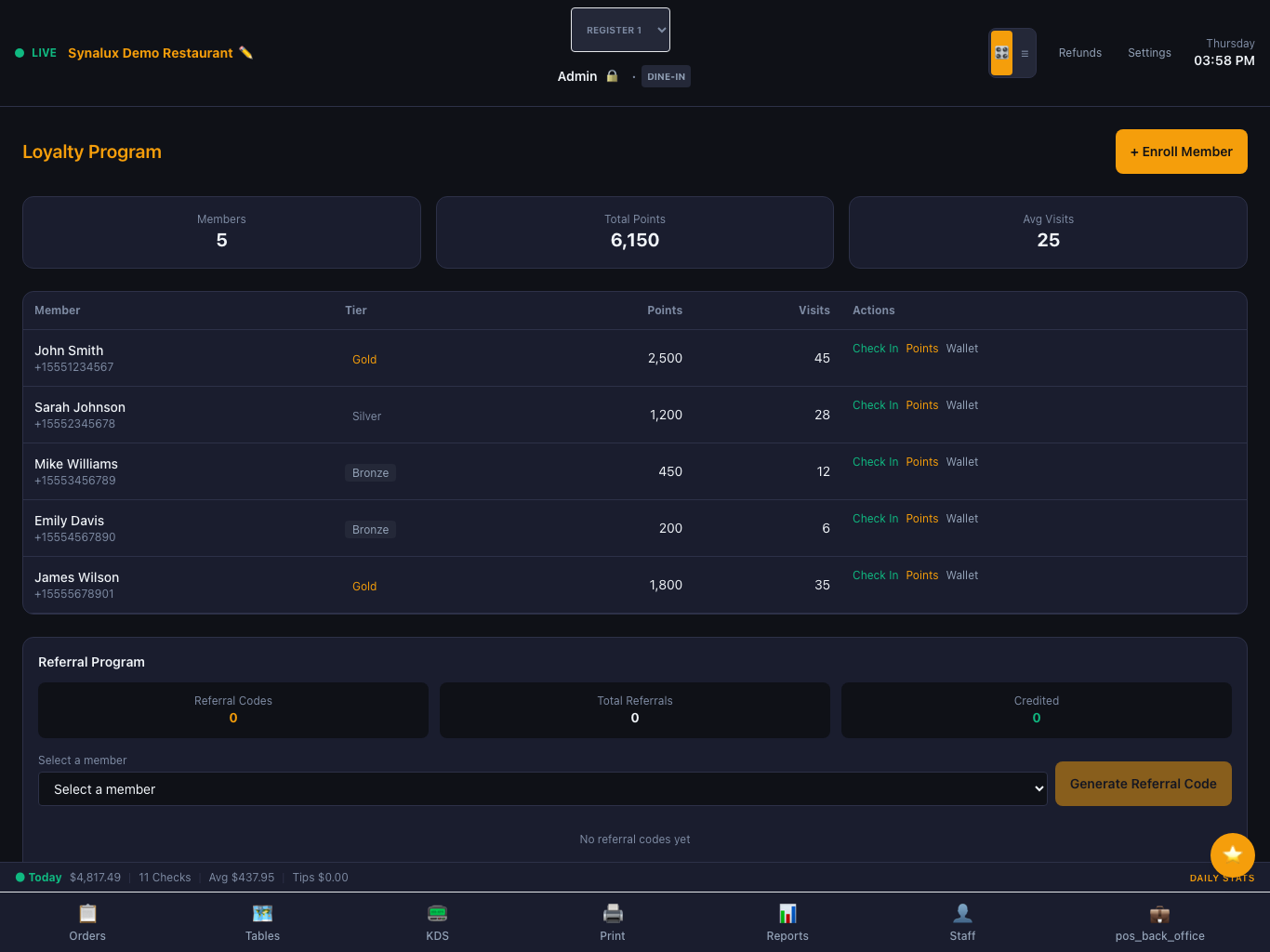Open Settings from the top bar
The height and width of the screenshot is (952, 1270).
coord(1149,53)
